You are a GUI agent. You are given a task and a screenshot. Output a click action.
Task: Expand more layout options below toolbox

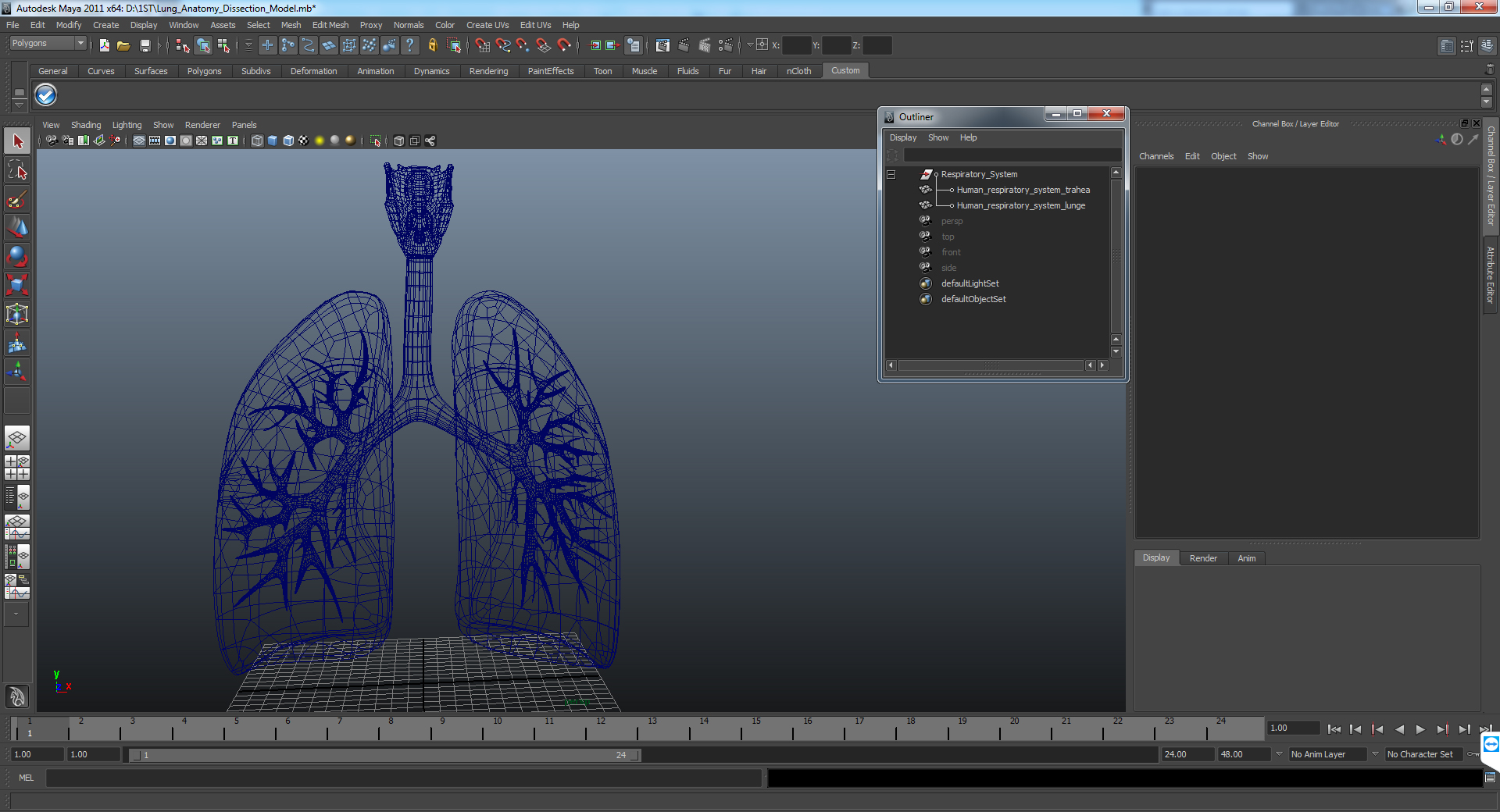(x=16, y=614)
